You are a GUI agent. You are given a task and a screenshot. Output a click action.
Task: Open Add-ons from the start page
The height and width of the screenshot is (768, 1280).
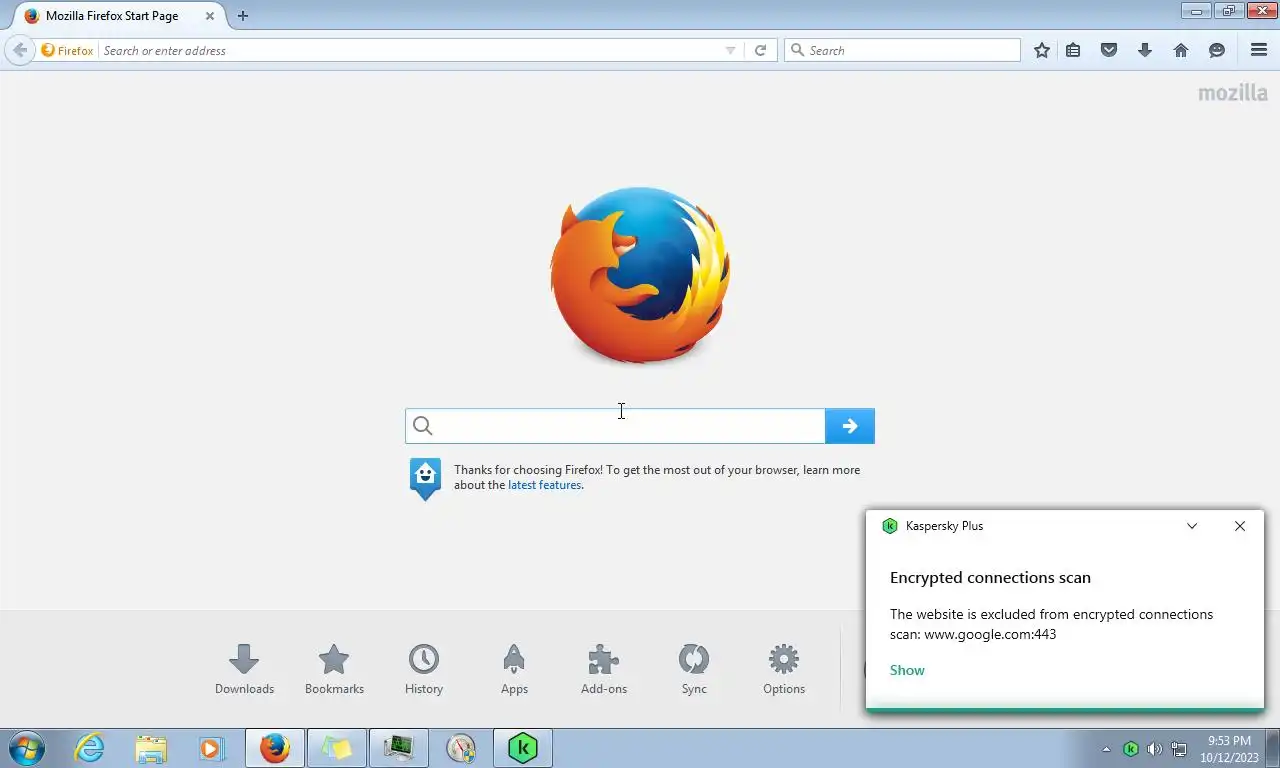(x=604, y=669)
